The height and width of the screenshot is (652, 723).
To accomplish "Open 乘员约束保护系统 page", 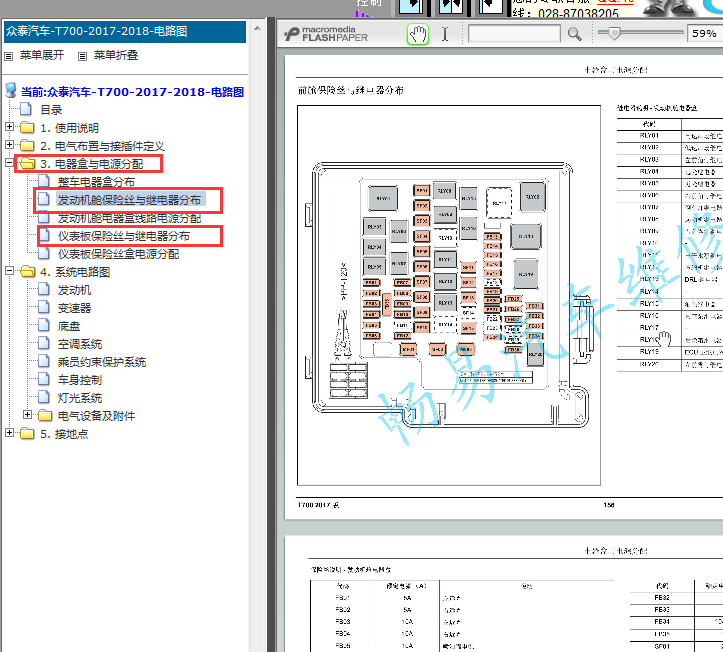I will coord(101,362).
